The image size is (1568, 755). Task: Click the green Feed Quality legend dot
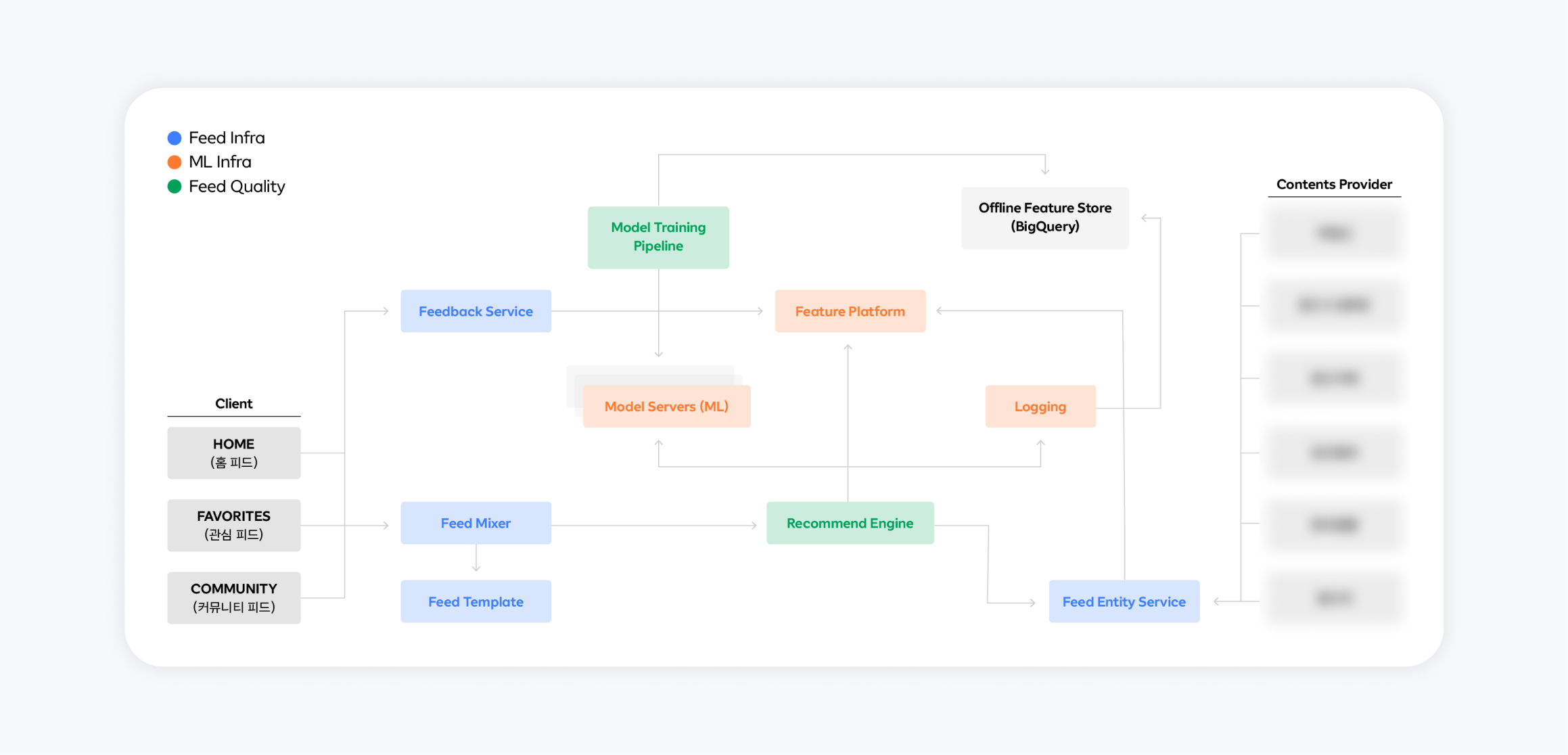point(175,187)
